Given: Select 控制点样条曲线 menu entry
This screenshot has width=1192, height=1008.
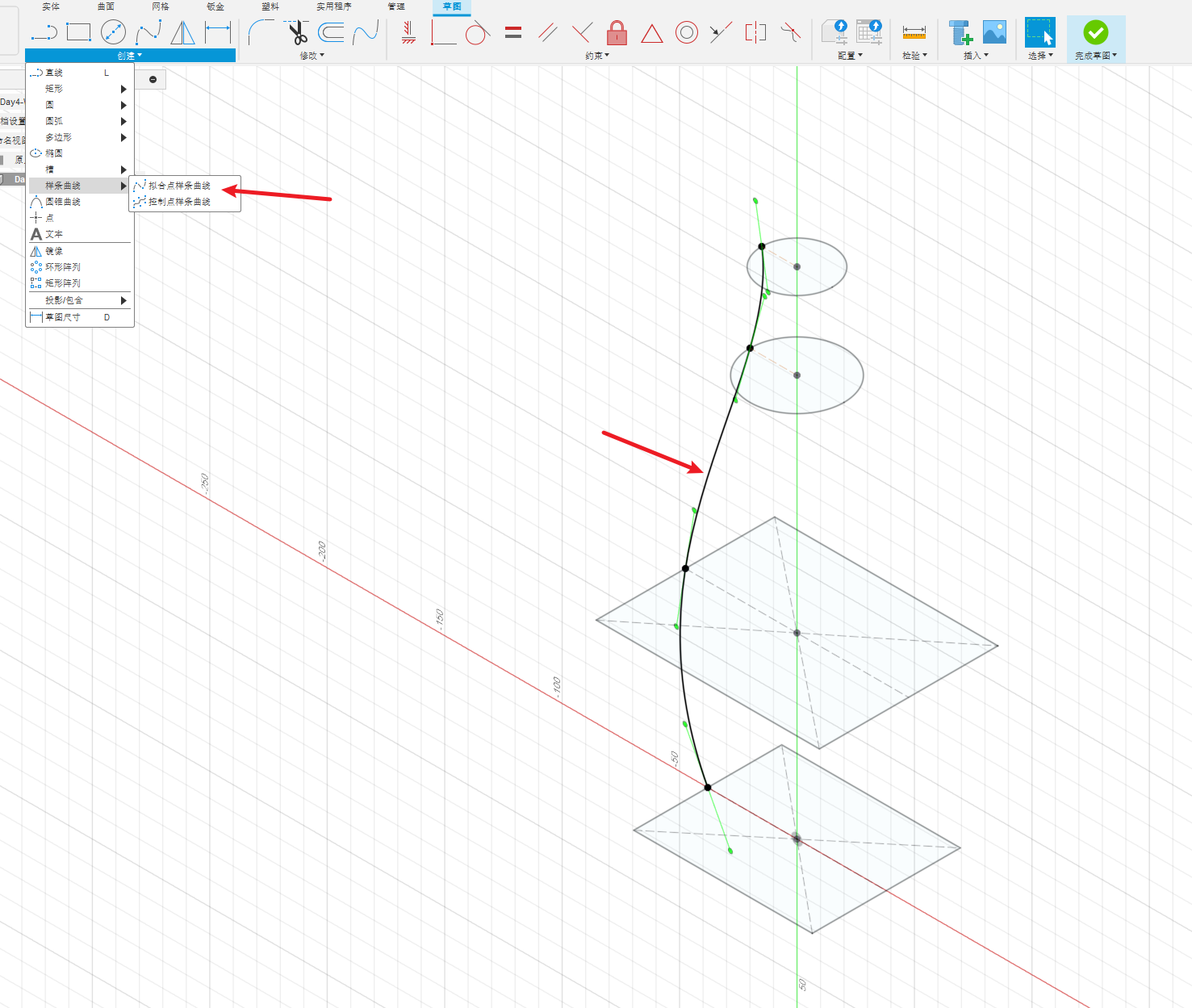Looking at the screenshot, I should pyautogui.click(x=179, y=202).
